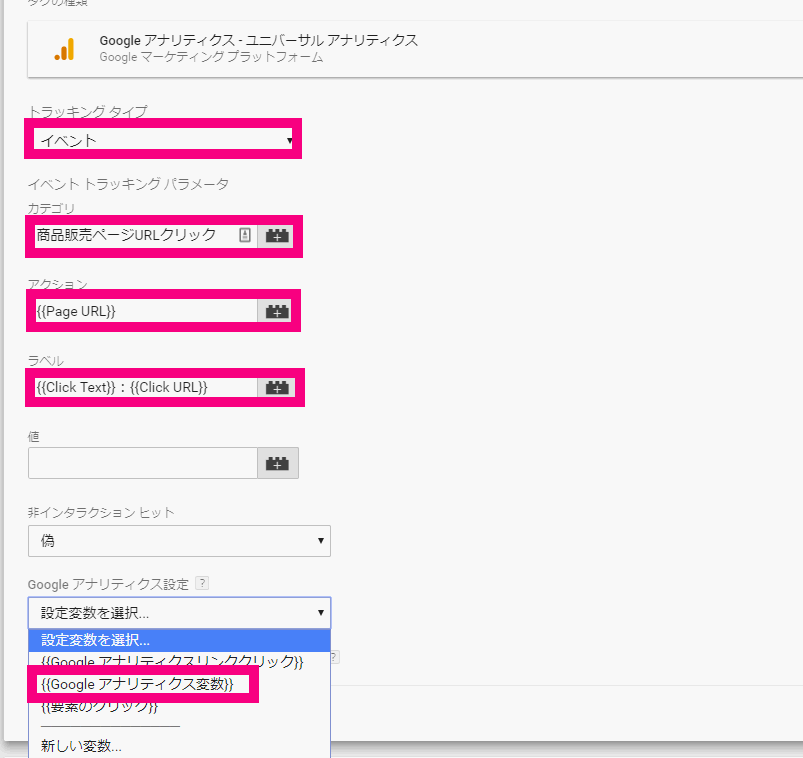803x758 pixels.
Task: Click the help icon beside Google アナリティクス設定
Action: [x=202, y=583]
